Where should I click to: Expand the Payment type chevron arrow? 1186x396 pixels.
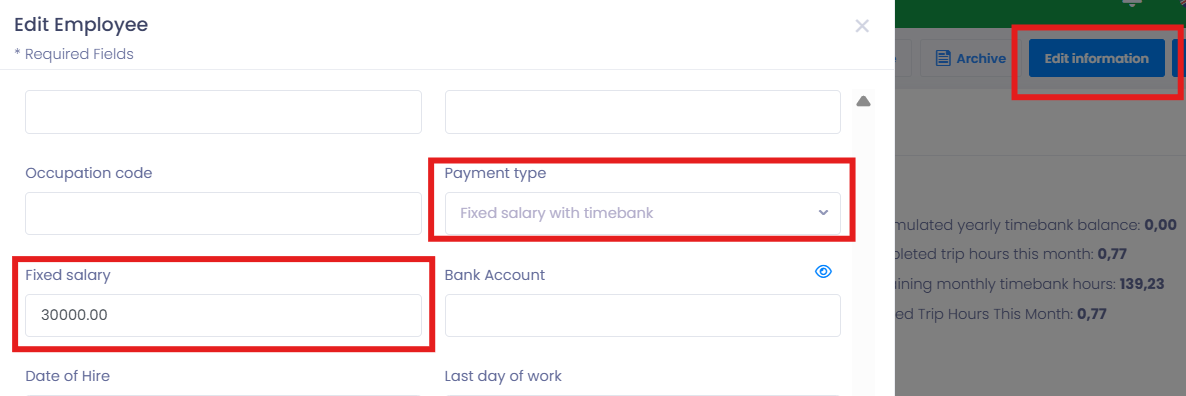click(x=824, y=213)
